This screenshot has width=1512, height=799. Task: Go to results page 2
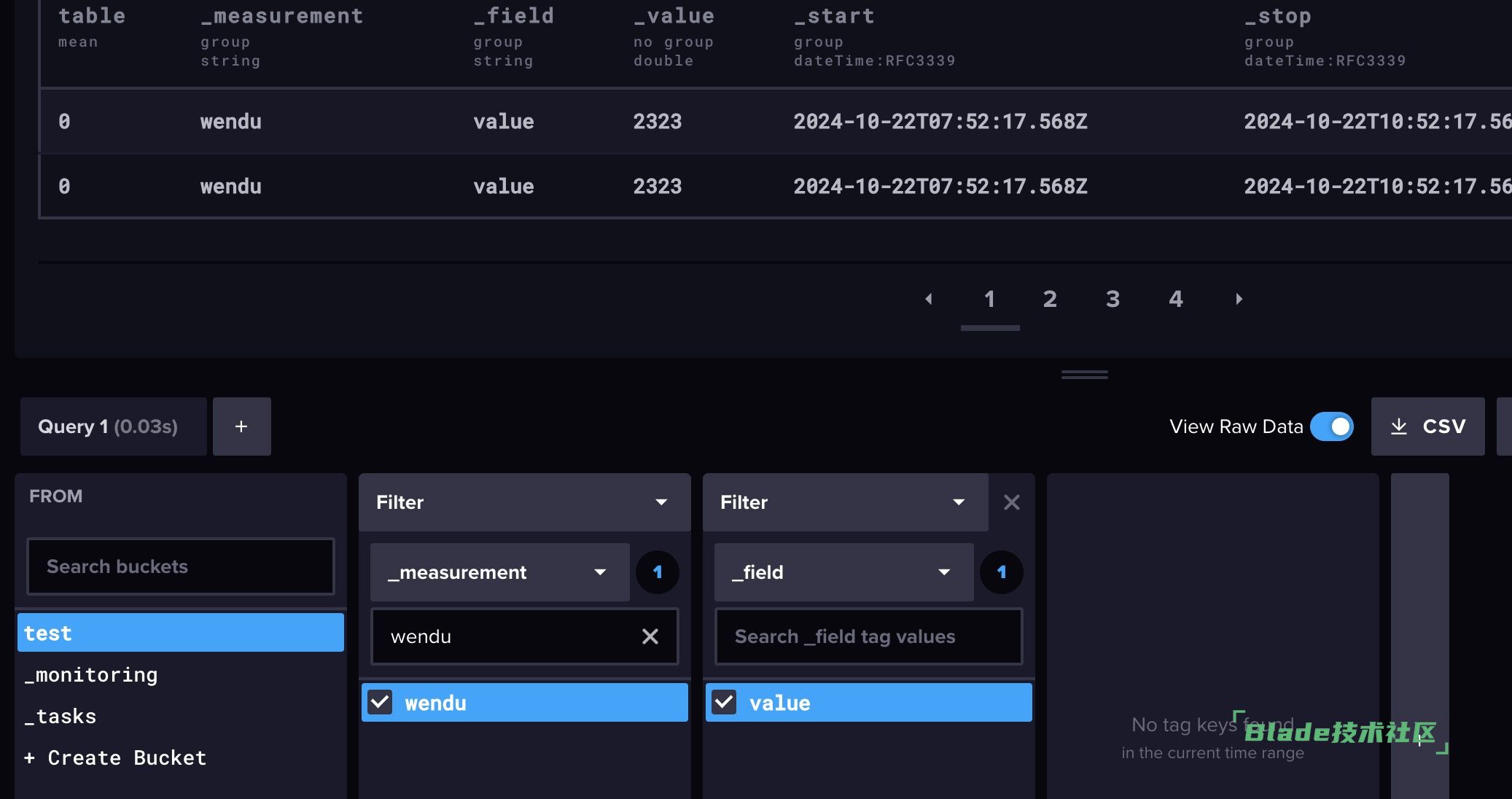click(1050, 299)
